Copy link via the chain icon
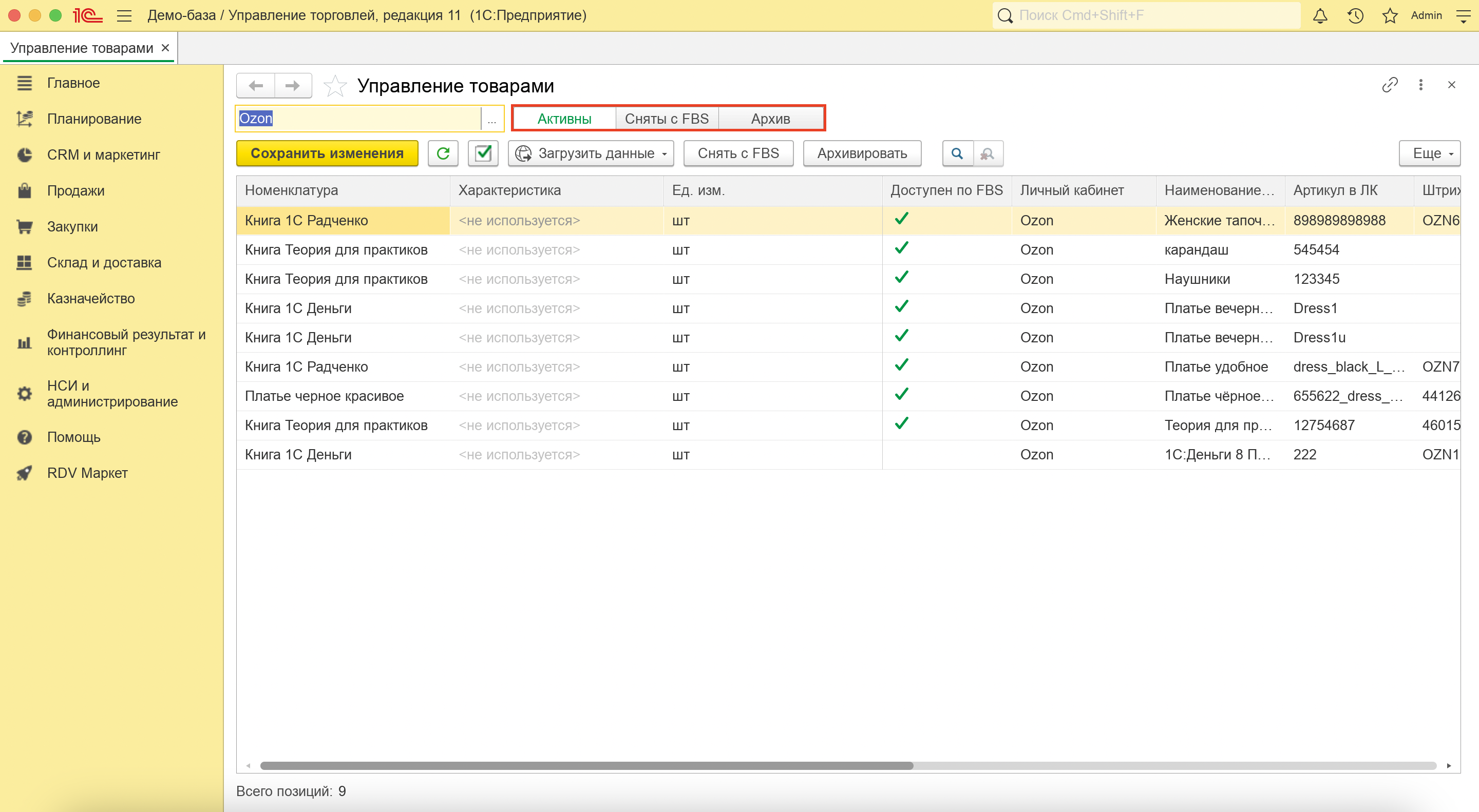Viewport: 1479px width, 812px height. (1390, 85)
